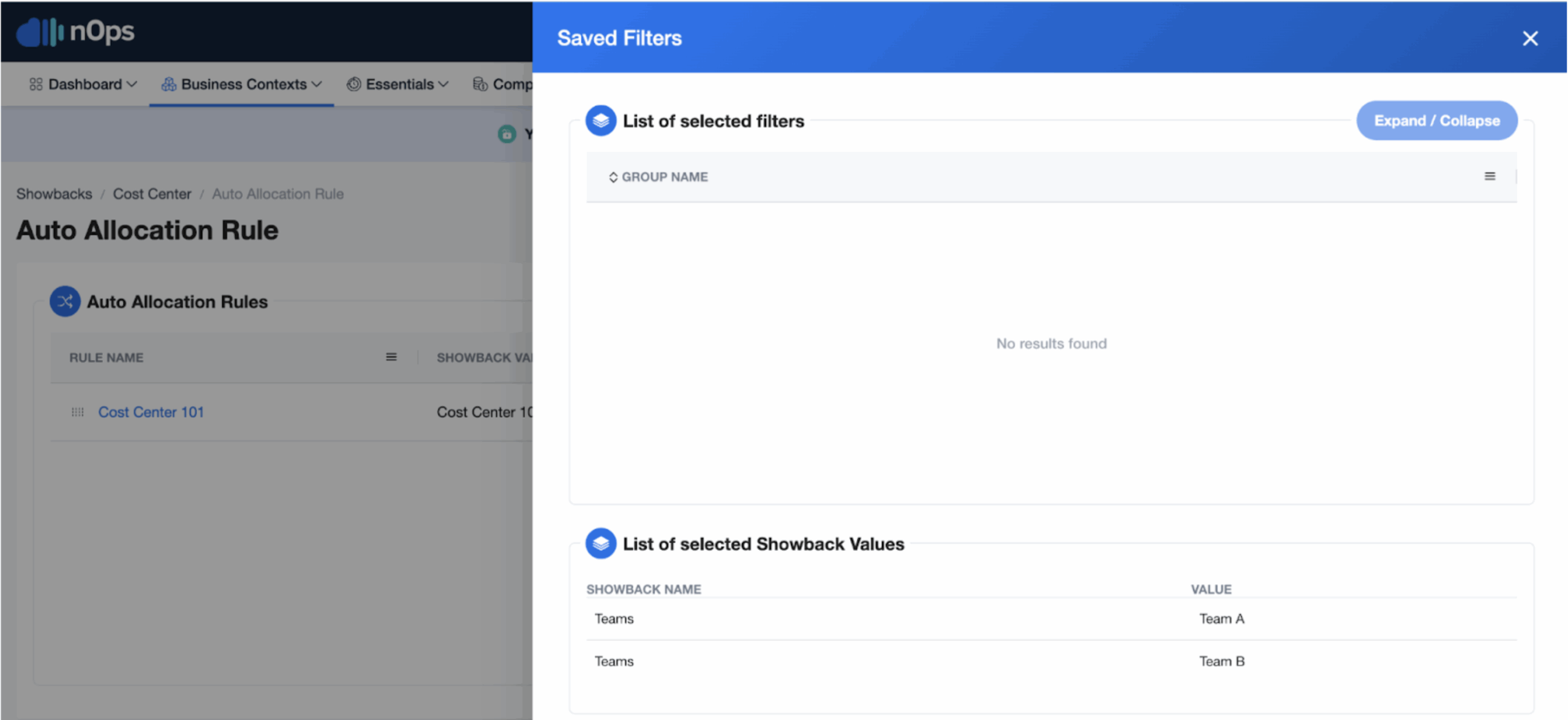Click the Compliance menu icon
Image resolution: width=1568 pixels, height=720 pixels.
[480, 84]
